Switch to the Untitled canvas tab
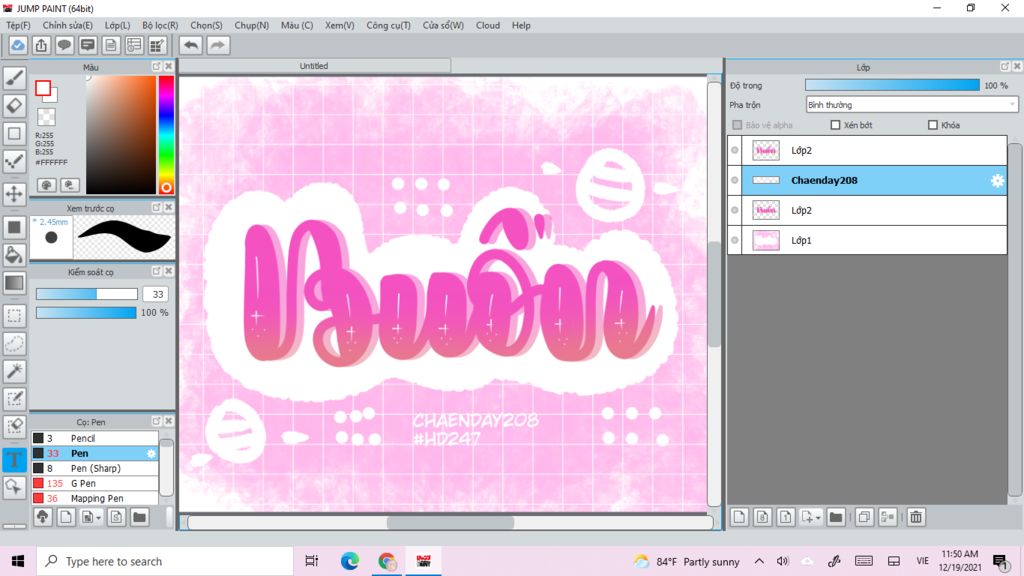Screen dimensions: 1024x576 point(314,66)
